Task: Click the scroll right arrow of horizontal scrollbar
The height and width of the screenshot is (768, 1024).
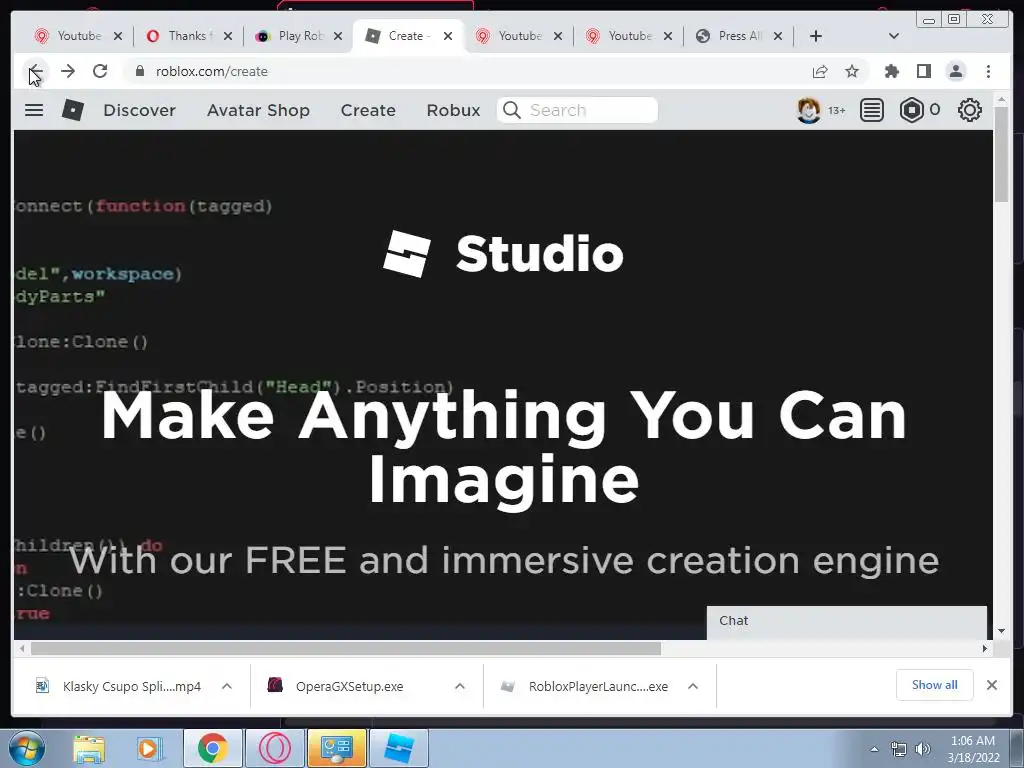Action: (985, 648)
